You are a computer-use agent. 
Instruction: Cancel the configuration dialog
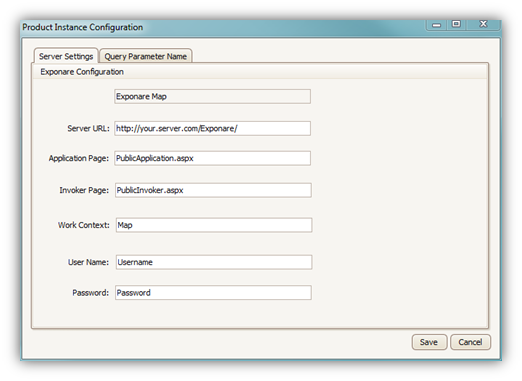point(470,342)
